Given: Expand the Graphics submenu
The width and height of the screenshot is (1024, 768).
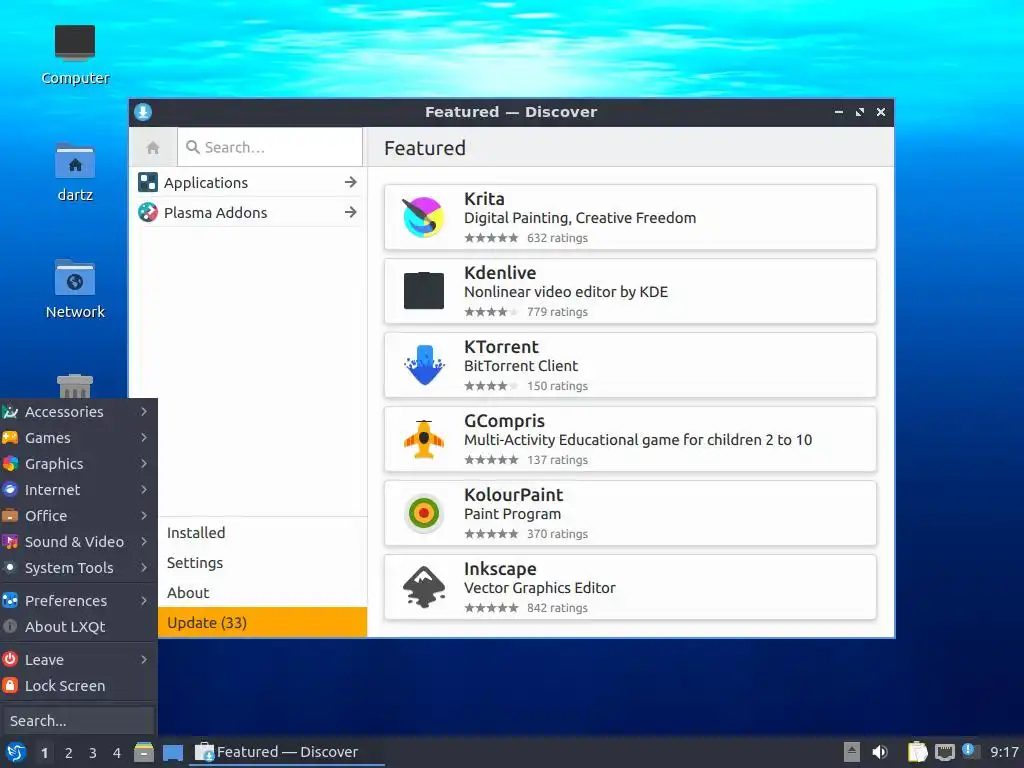Looking at the screenshot, I should coord(78,464).
